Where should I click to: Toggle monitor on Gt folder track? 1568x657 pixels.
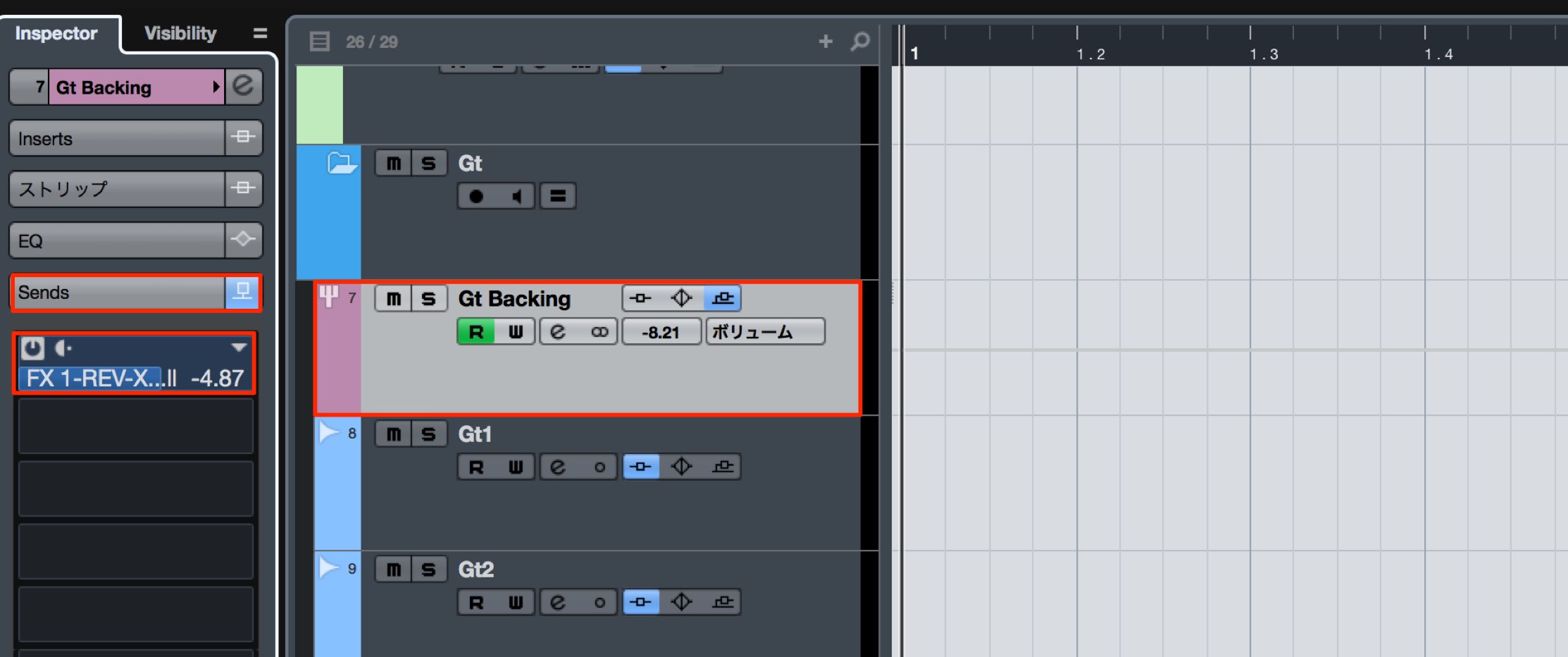click(x=516, y=197)
